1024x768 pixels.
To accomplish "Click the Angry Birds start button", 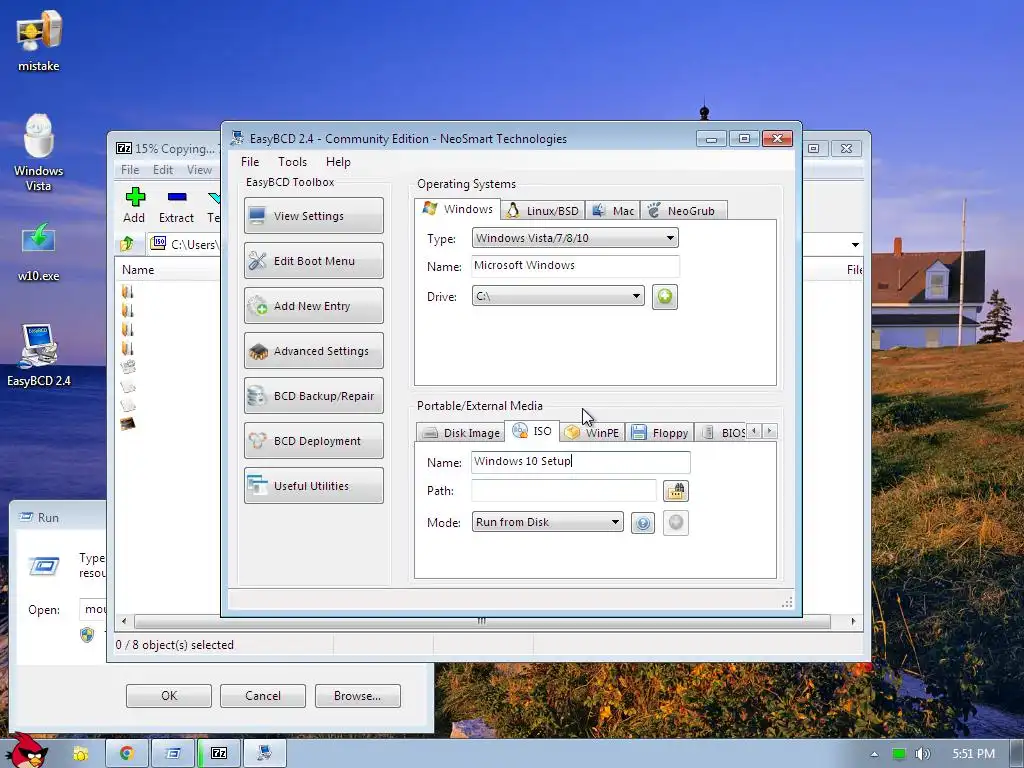I will 26,750.
